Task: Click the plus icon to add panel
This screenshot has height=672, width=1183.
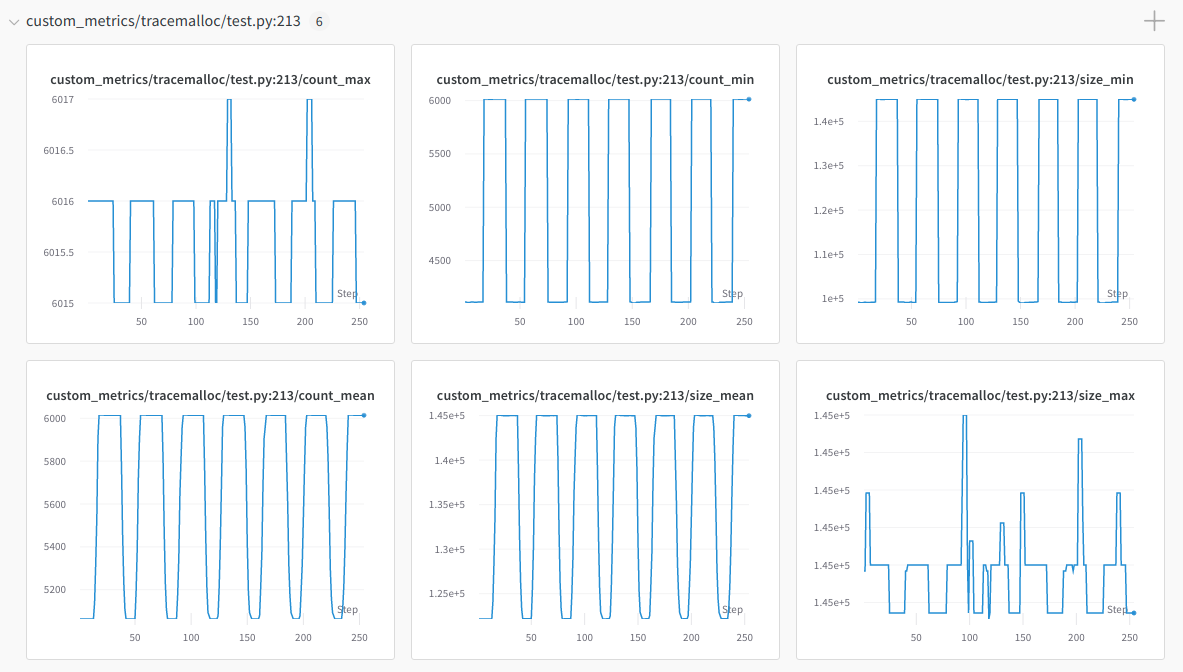Action: click(x=1154, y=21)
